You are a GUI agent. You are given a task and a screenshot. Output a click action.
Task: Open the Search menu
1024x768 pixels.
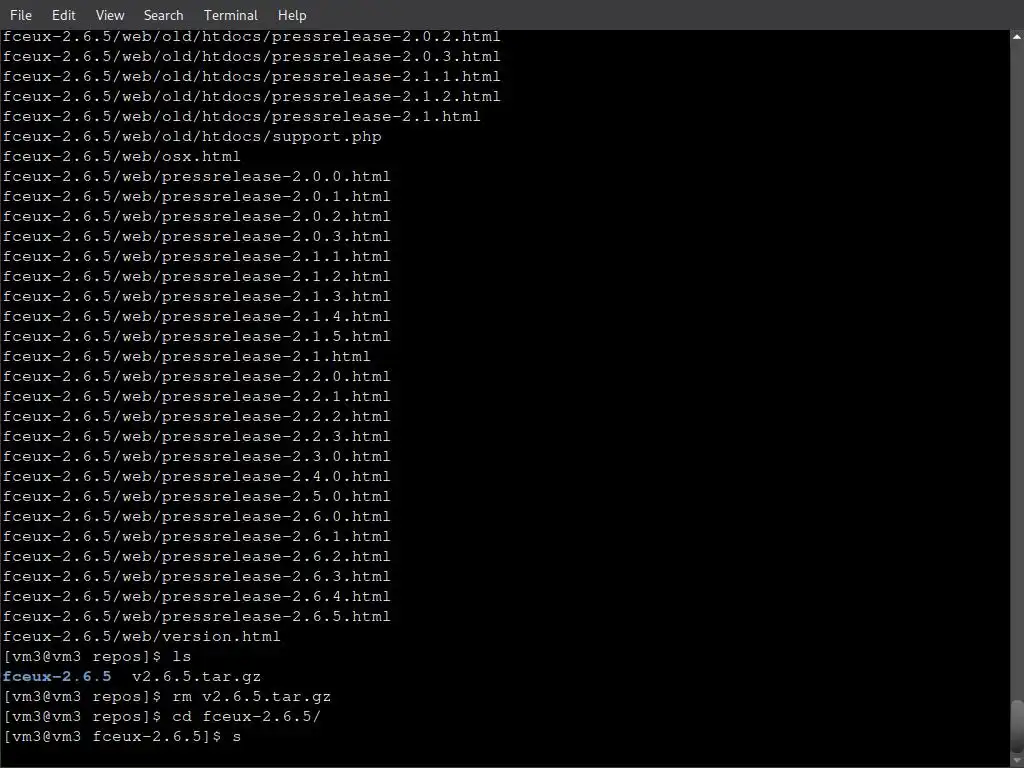coord(163,15)
